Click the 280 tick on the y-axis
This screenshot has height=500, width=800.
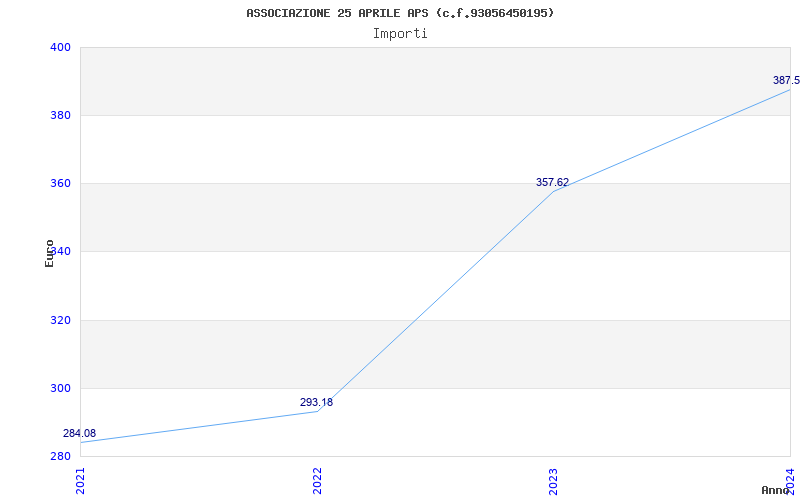(x=59, y=456)
